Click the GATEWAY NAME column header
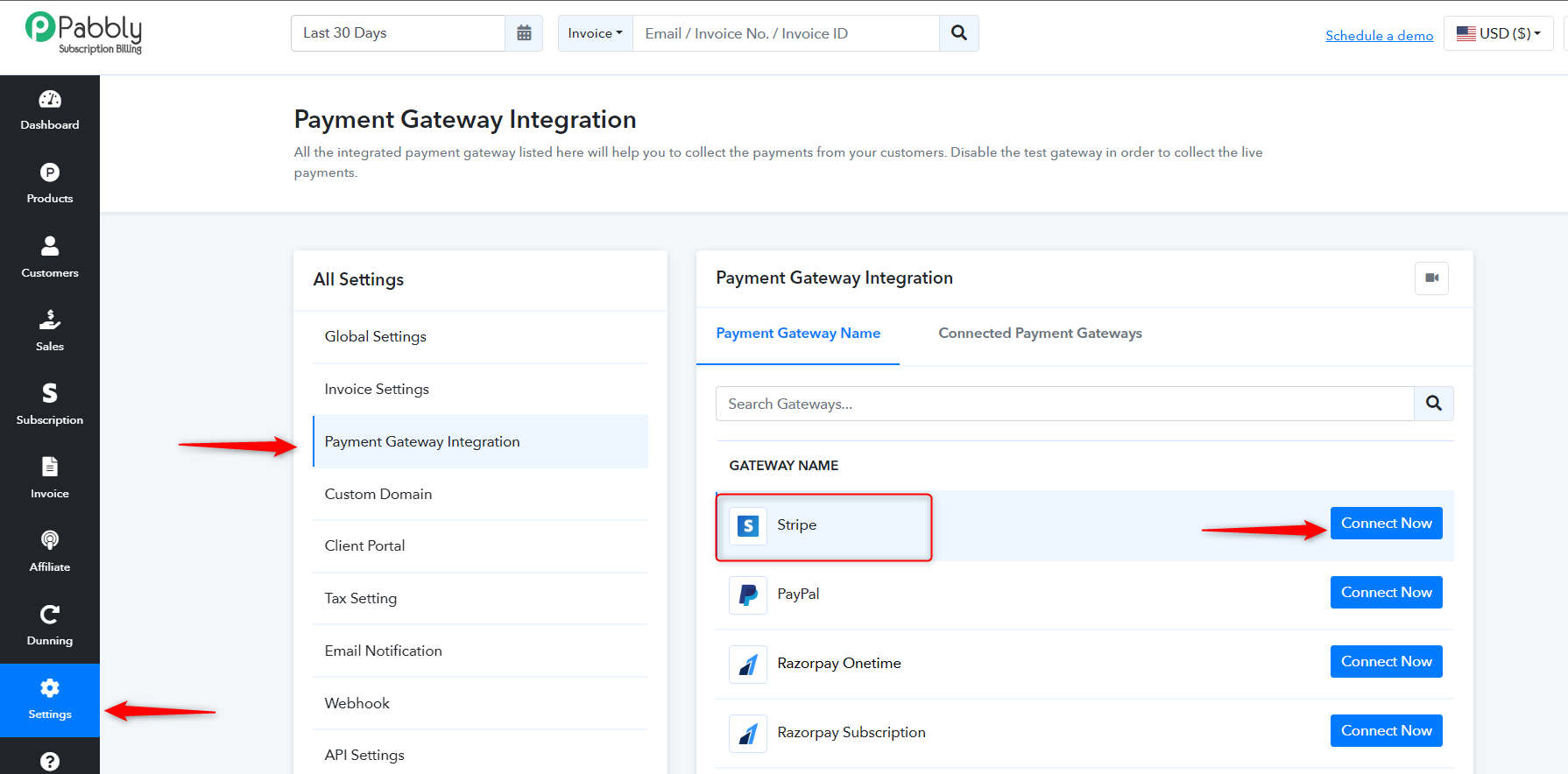Viewport: 1568px width, 774px height. (784, 466)
